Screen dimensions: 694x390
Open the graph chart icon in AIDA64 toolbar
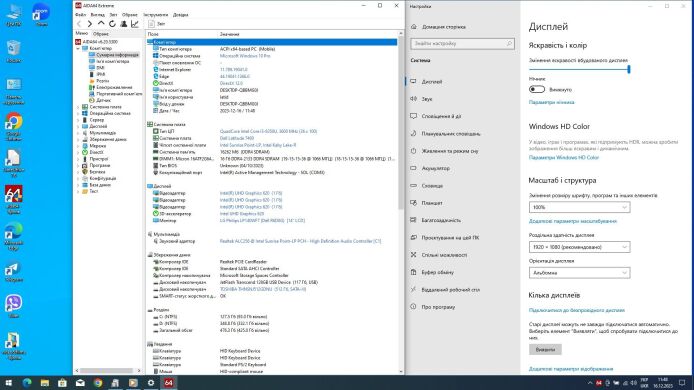[135, 24]
